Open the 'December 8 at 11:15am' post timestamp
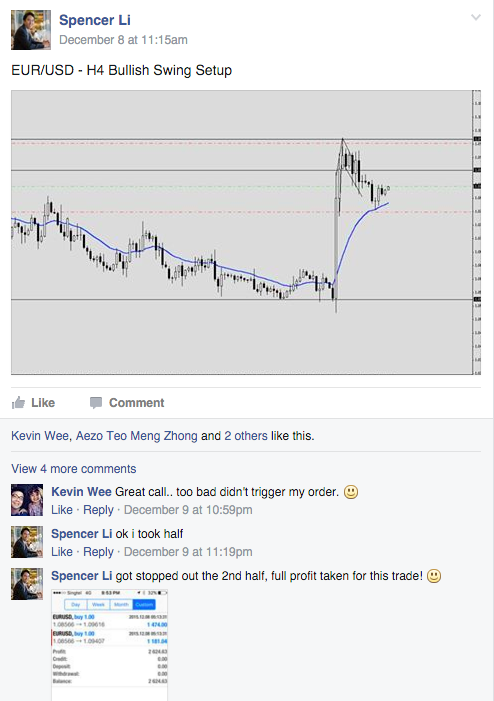The width and height of the screenshot is (494, 701). pos(123,40)
